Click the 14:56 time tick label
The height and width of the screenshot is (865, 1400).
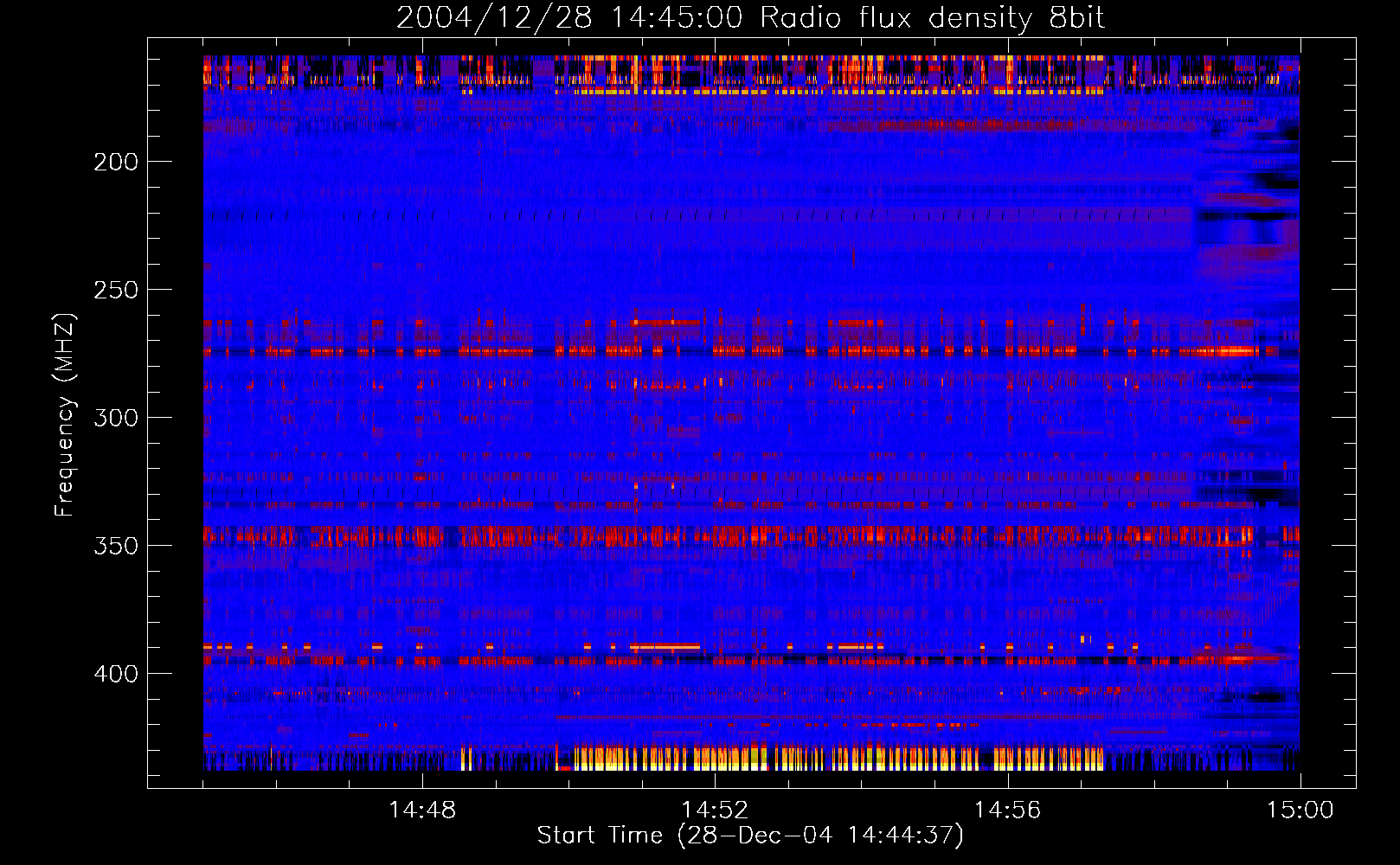point(1007,811)
